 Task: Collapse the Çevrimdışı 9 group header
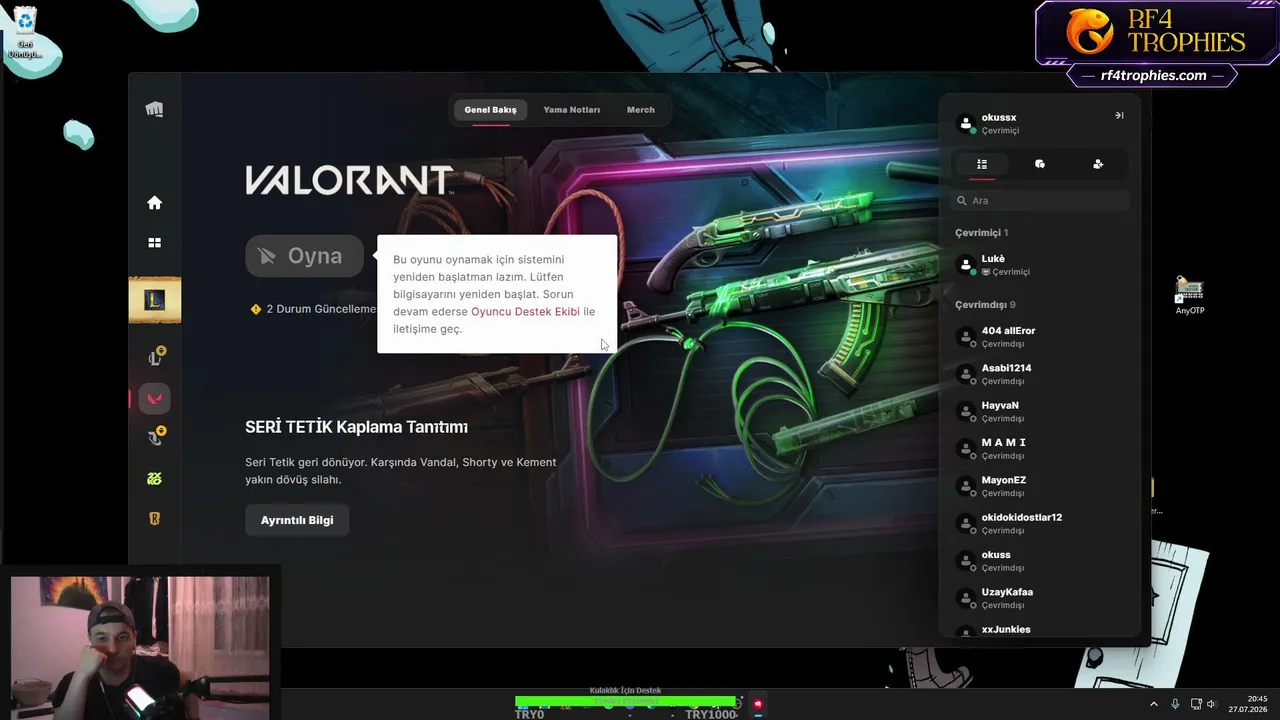pos(985,305)
